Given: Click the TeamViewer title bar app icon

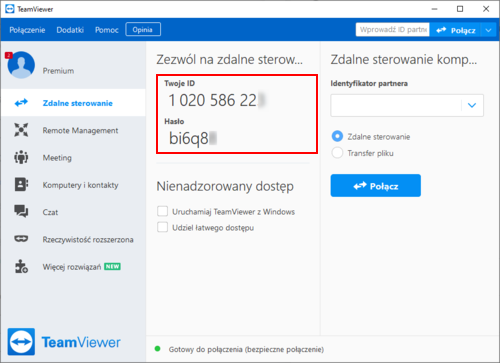Looking at the screenshot, I should [10, 9].
